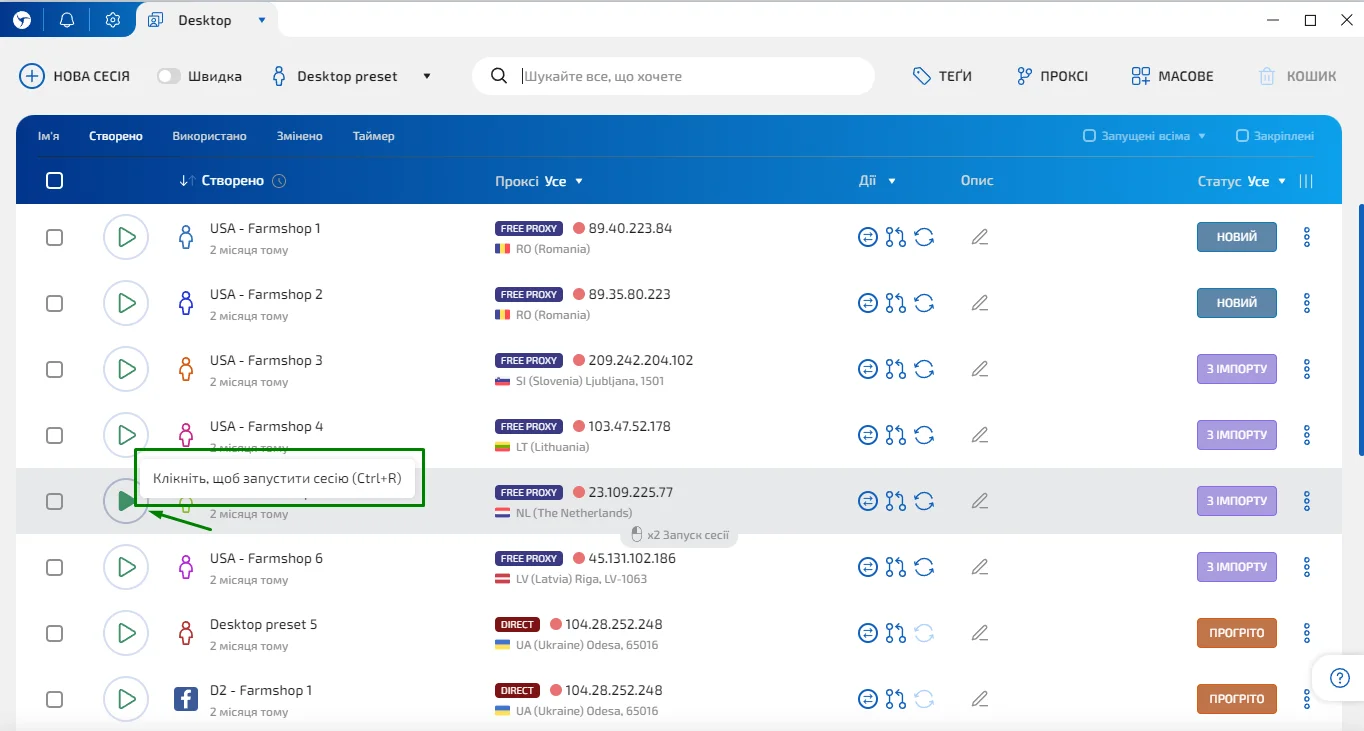The width and height of the screenshot is (1364, 731).
Task: Click ПРОГРІТО status badge of Desktop preset 5
Action: 1237,633
